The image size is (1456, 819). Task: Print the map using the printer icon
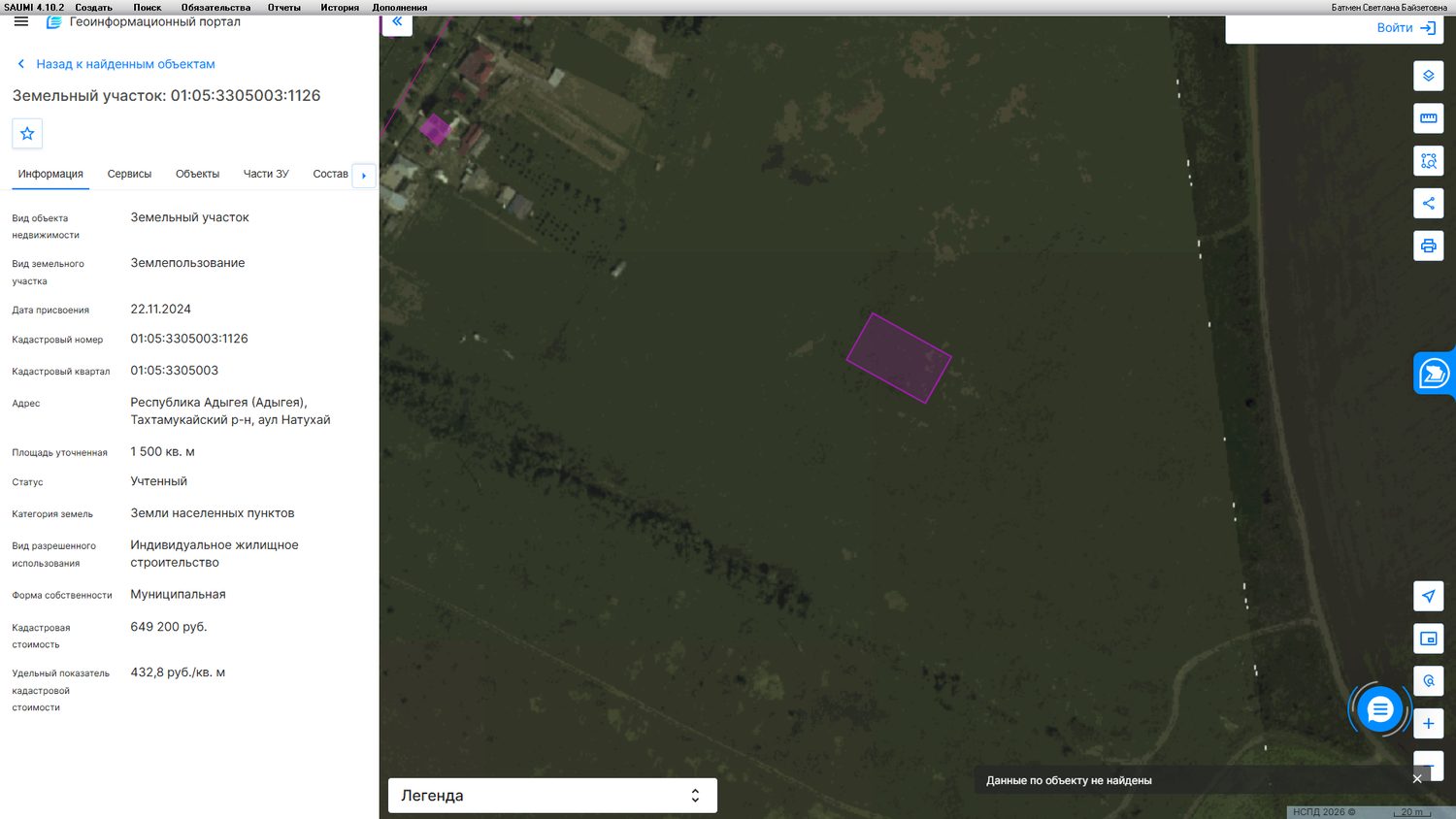pos(1428,246)
